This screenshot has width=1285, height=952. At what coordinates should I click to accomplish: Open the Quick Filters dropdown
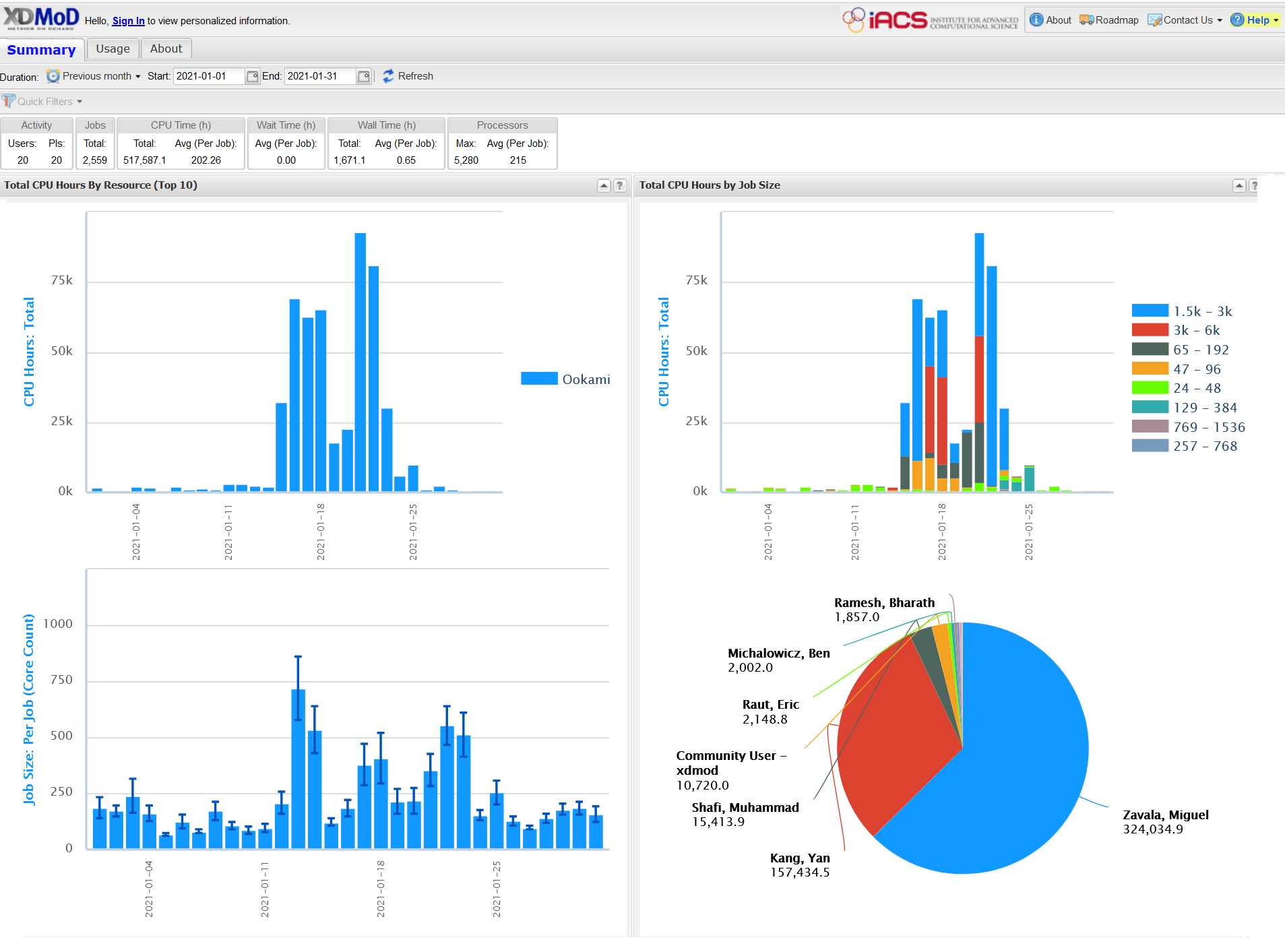(44, 102)
